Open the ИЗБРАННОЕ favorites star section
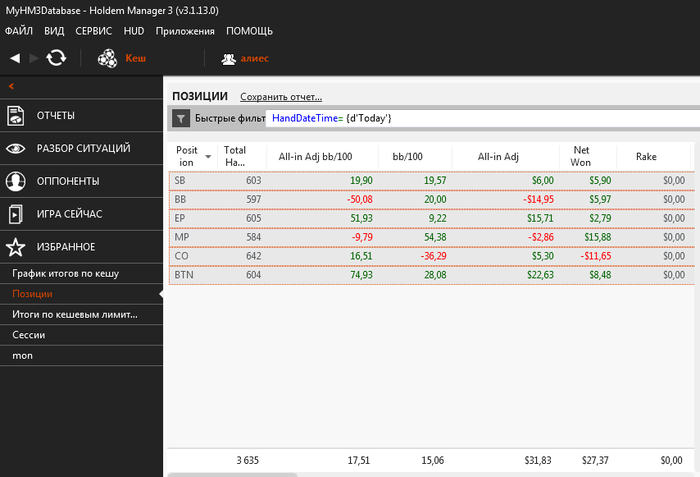 81,247
